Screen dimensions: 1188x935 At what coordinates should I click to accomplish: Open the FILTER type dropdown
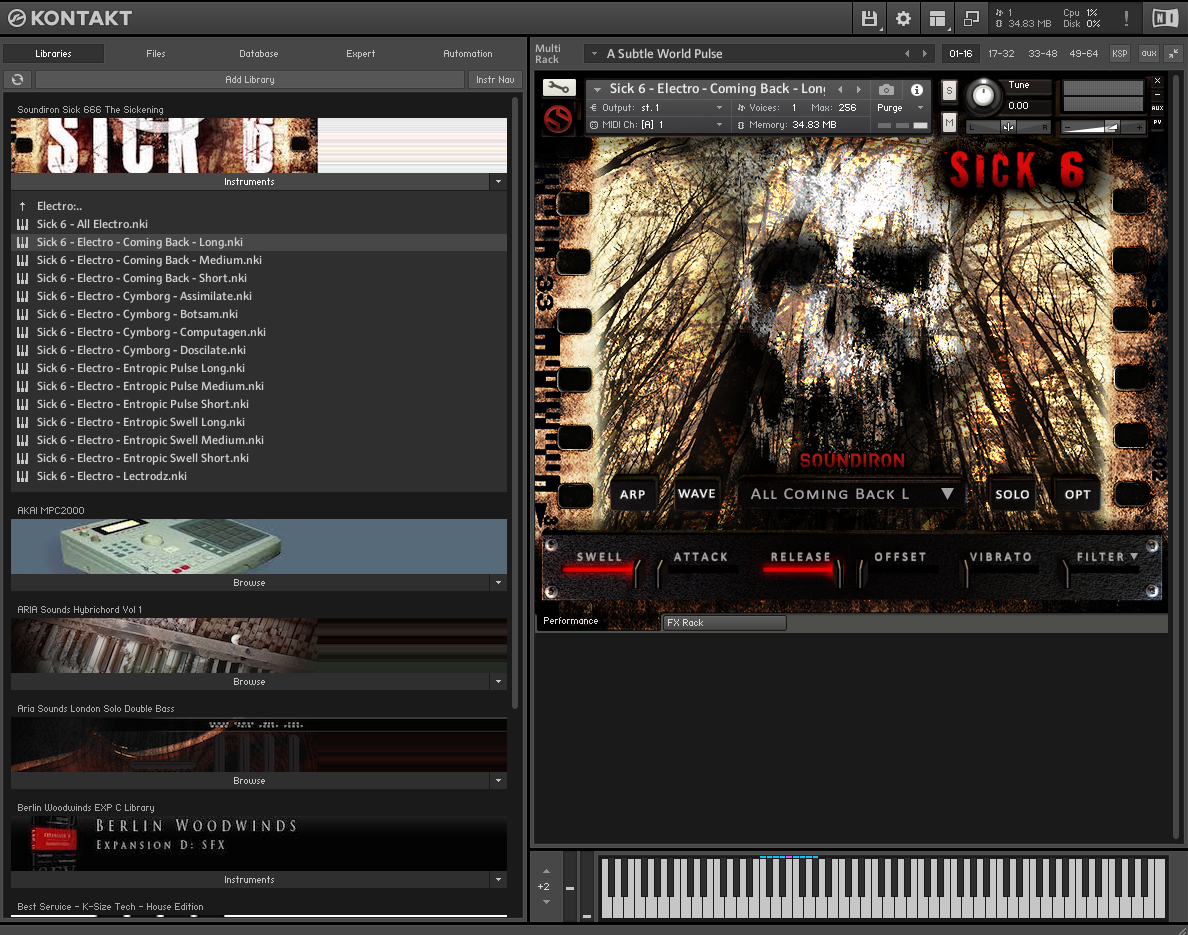(x=1107, y=556)
